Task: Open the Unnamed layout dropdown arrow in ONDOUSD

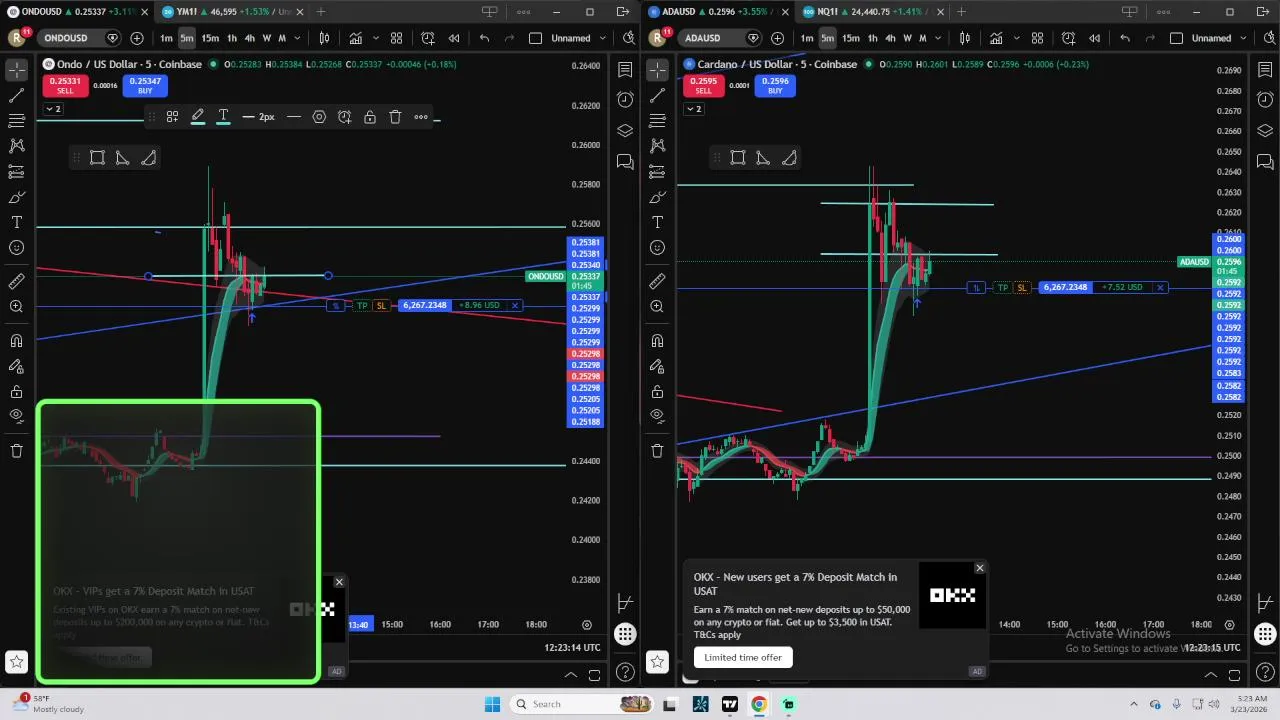Action: (601, 38)
